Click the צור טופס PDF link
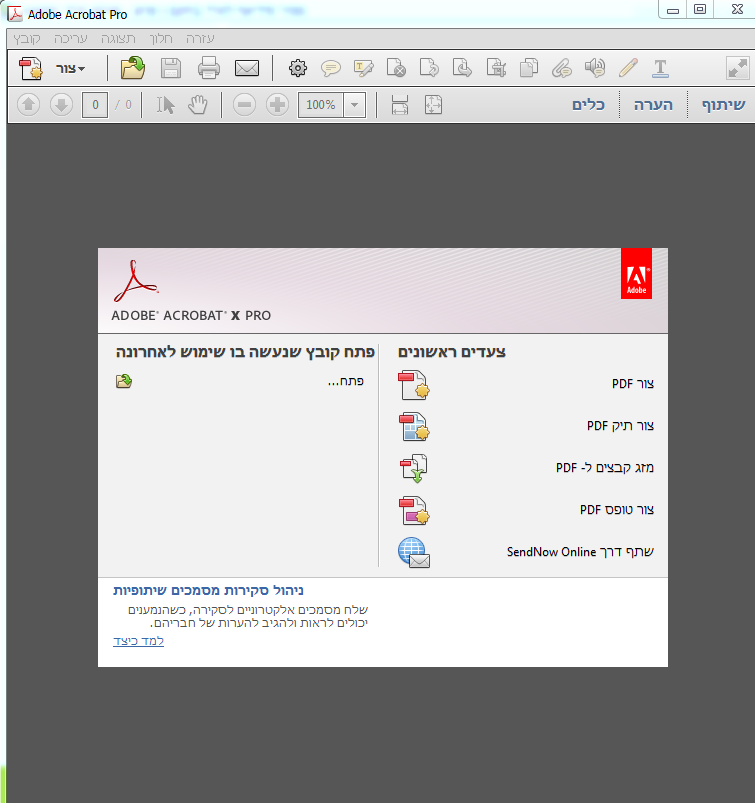Image resolution: width=755 pixels, height=803 pixels. (617, 510)
